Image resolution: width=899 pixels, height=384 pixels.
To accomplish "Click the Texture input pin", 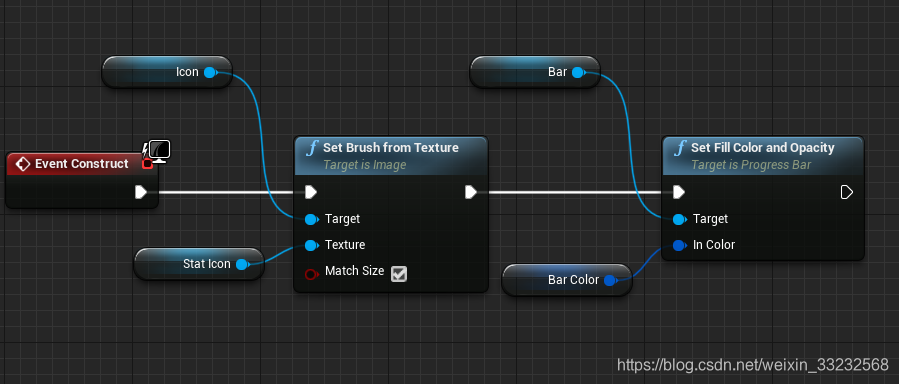I will [x=311, y=245].
